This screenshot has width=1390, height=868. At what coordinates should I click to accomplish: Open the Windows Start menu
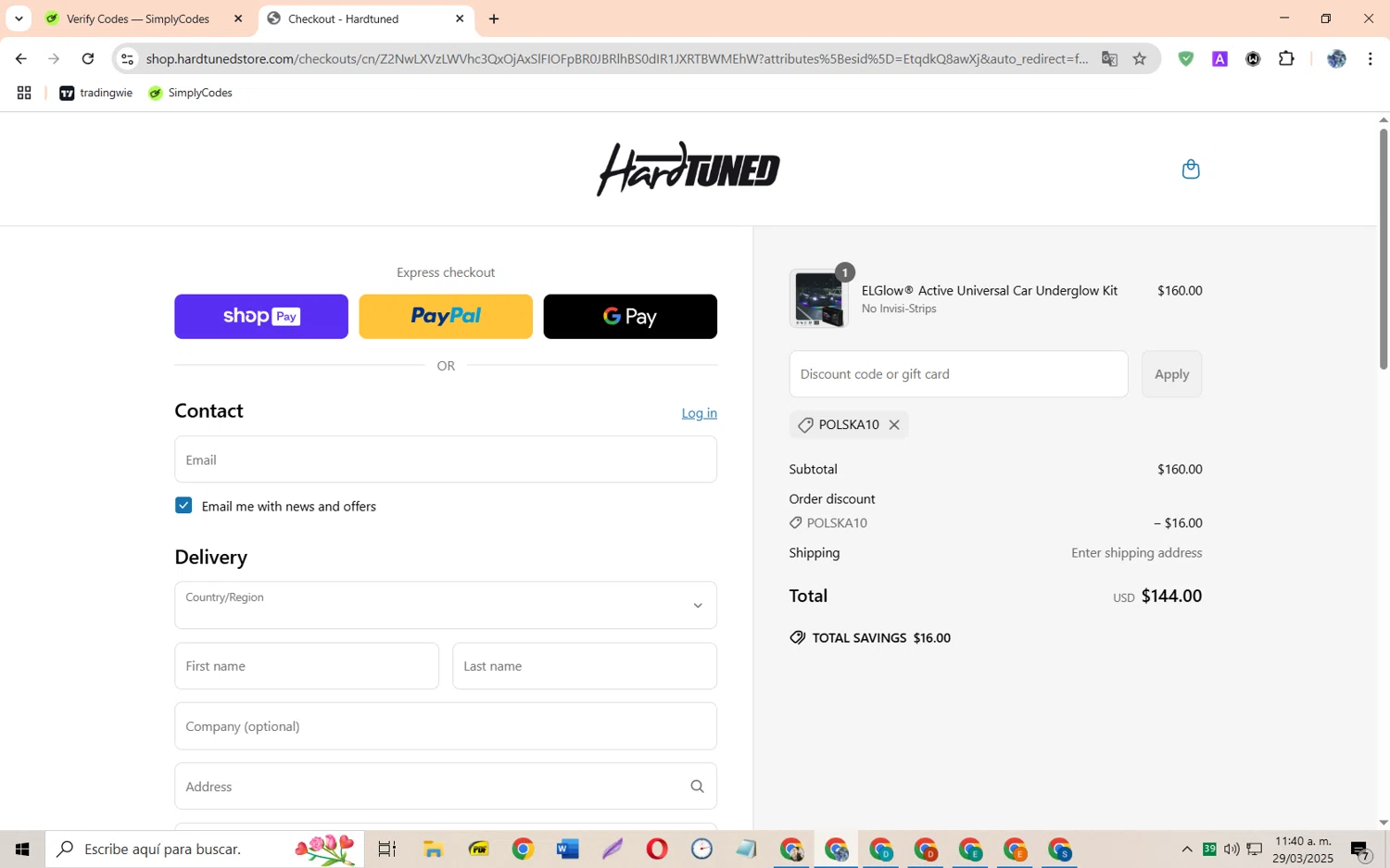(x=22, y=849)
